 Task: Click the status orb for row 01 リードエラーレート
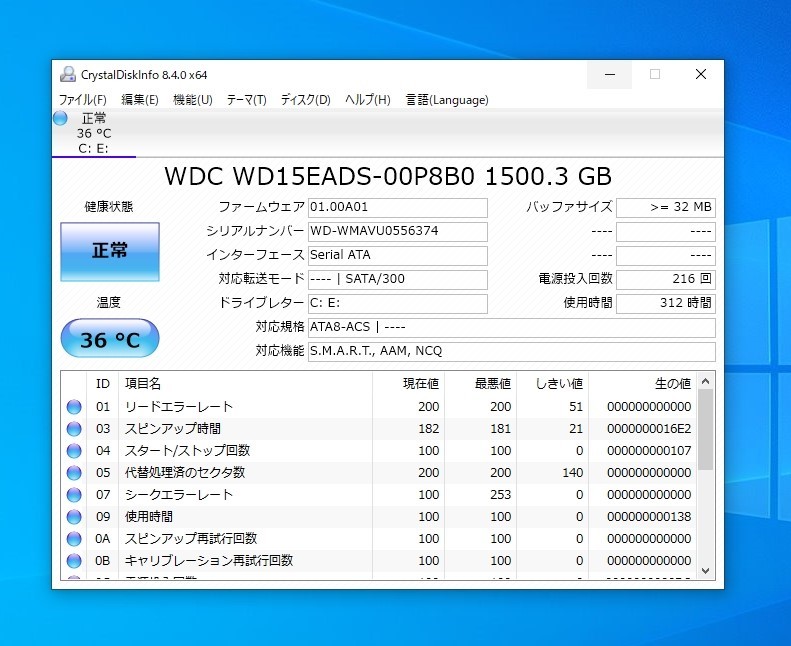pos(74,406)
